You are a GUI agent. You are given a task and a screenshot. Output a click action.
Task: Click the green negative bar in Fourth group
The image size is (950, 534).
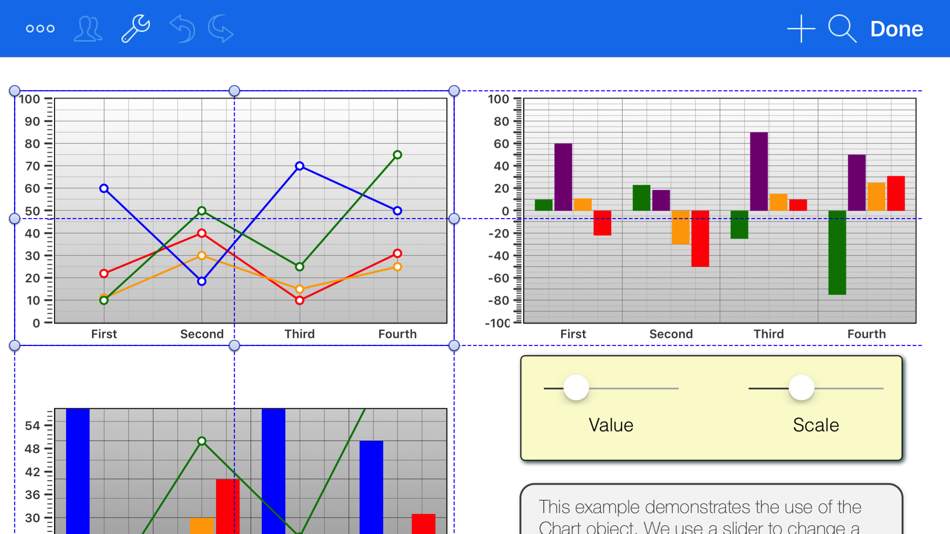click(837, 253)
